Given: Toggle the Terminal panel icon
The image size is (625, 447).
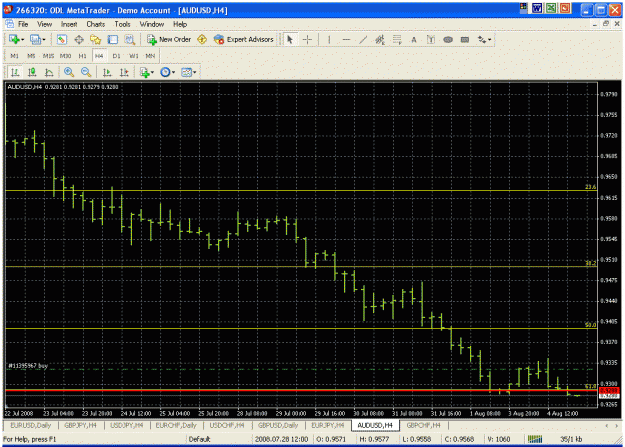Looking at the screenshot, I should point(113,39).
